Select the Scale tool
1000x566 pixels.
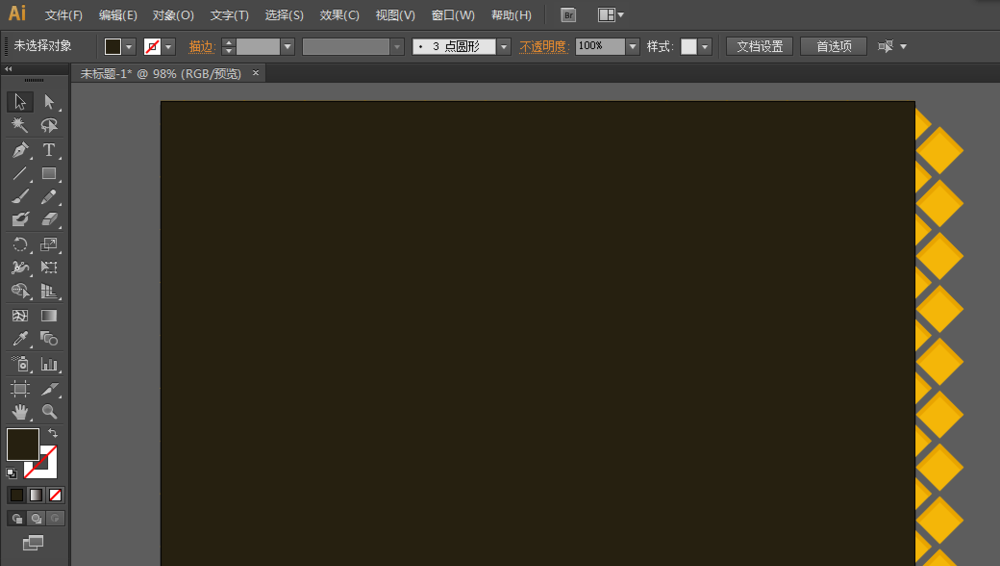click(x=49, y=244)
